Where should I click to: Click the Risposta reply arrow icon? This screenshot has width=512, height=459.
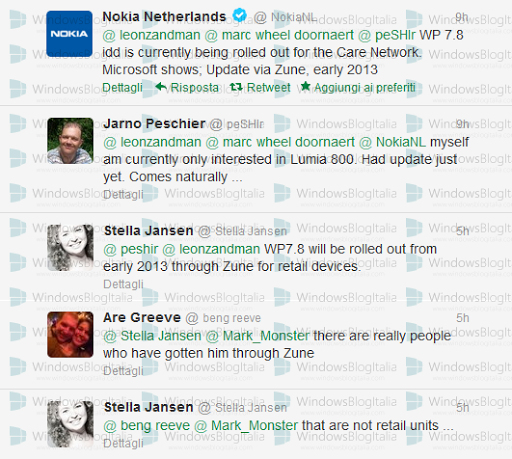tap(161, 87)
